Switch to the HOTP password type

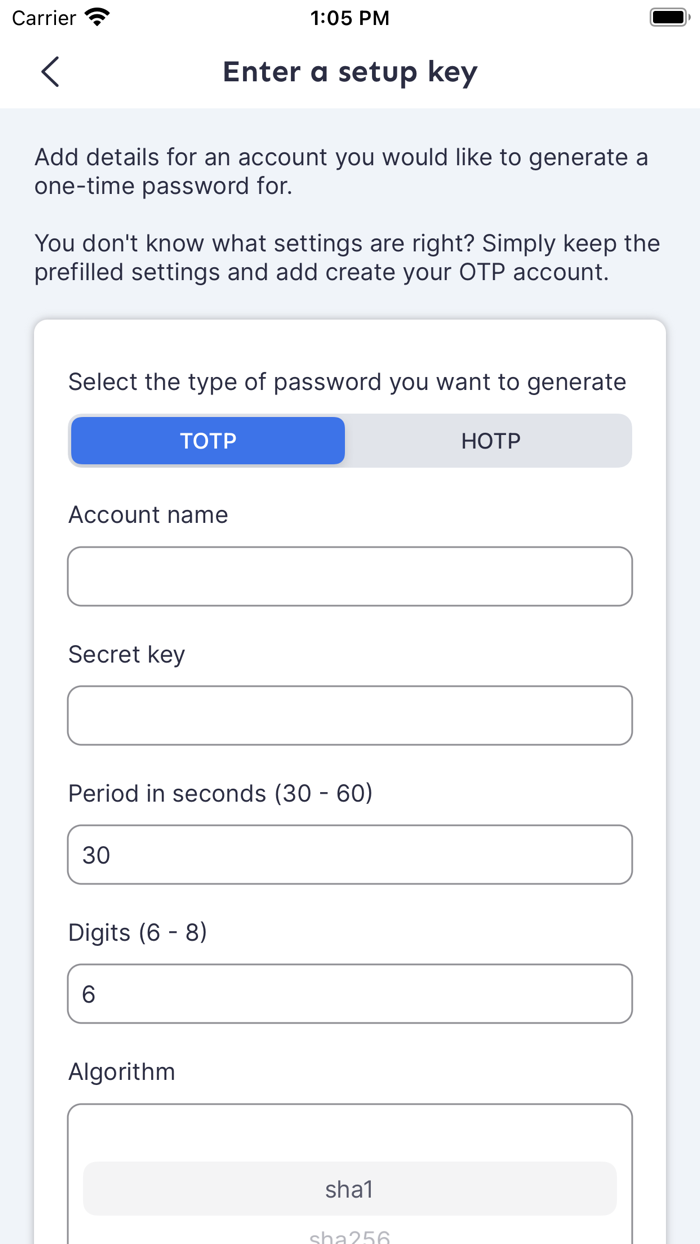coord(490,441)
